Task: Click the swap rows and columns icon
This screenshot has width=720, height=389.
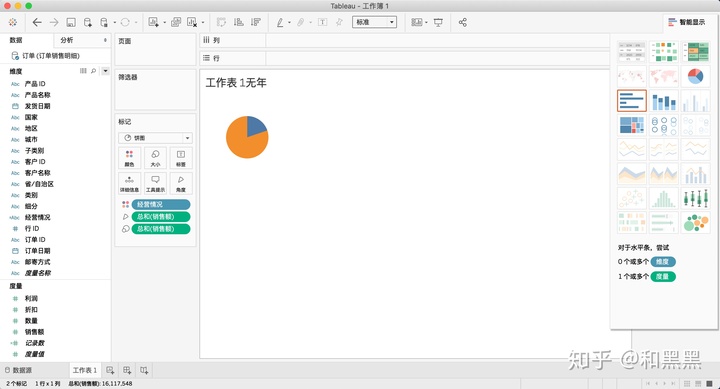Action: pyautogui.click(x=221, y=22)
